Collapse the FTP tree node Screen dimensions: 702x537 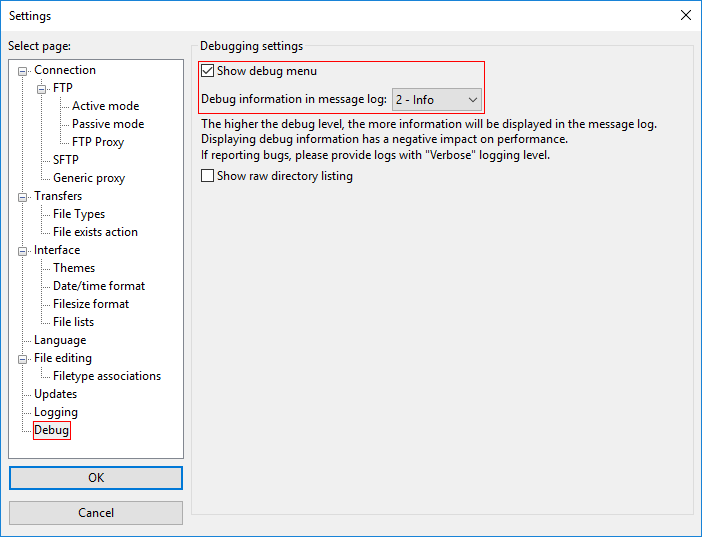tap(43, 89)
